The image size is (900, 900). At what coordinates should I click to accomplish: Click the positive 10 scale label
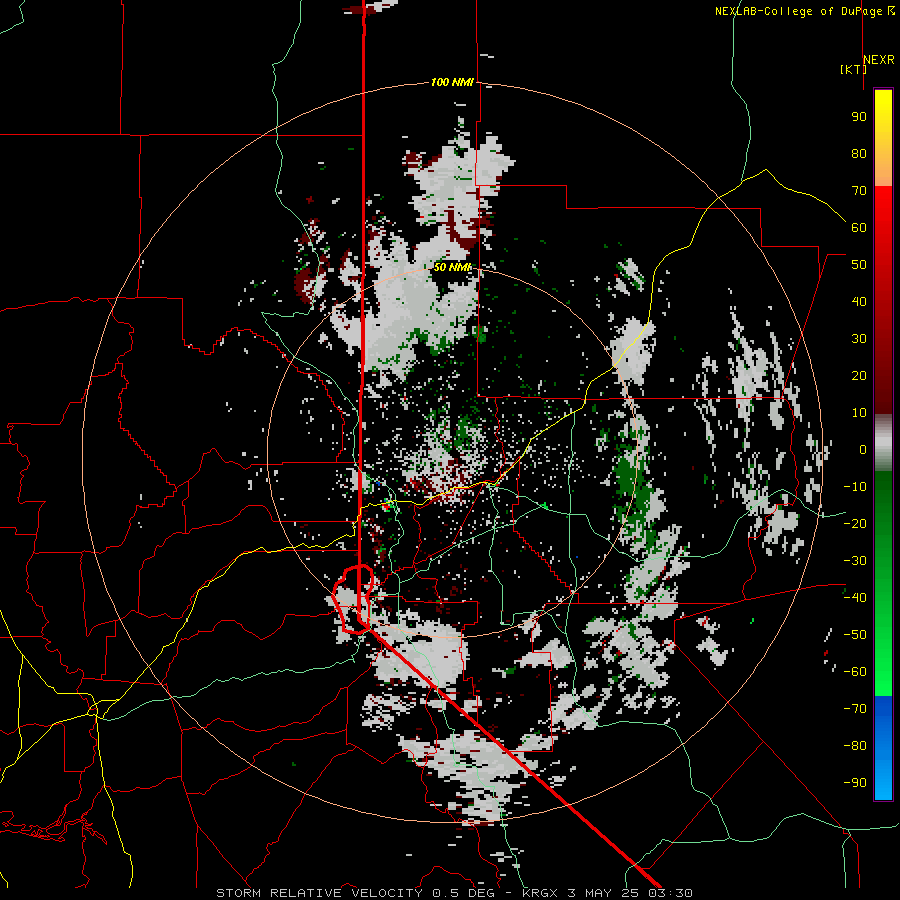859,413
